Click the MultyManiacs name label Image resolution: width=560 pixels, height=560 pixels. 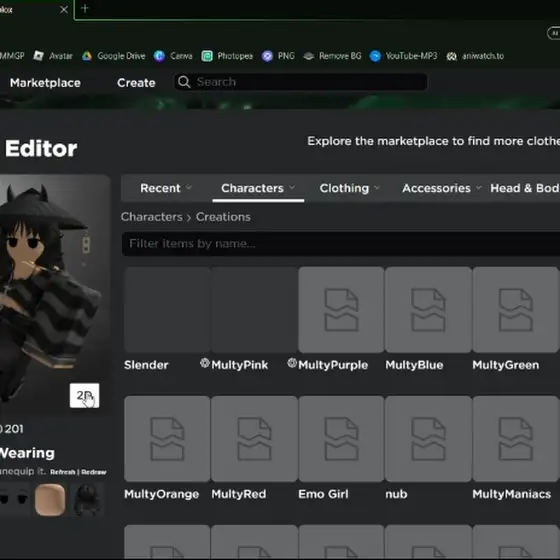point(511,494)
